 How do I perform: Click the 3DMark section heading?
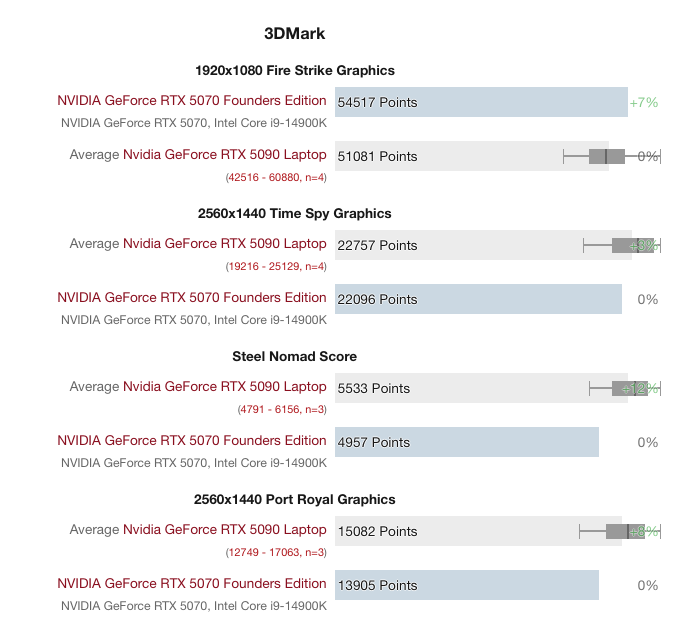point(294,33)
